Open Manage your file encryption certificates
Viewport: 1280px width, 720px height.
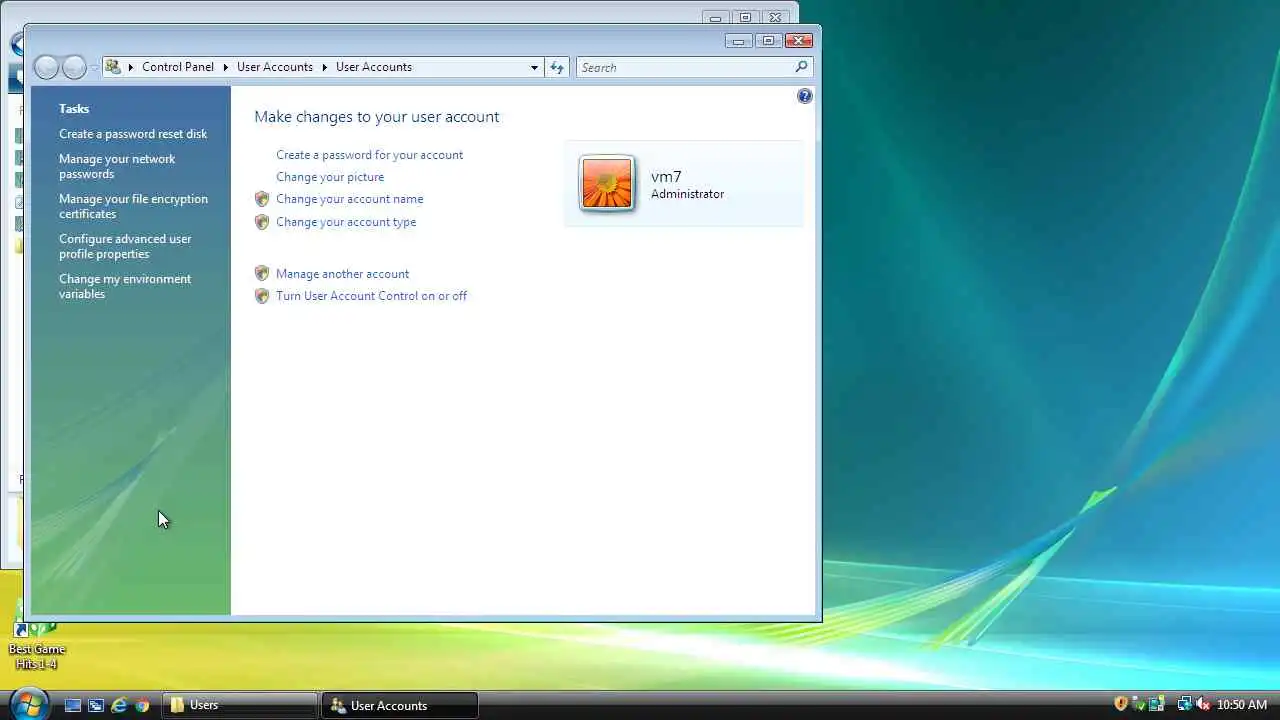[x=133, y=206]
